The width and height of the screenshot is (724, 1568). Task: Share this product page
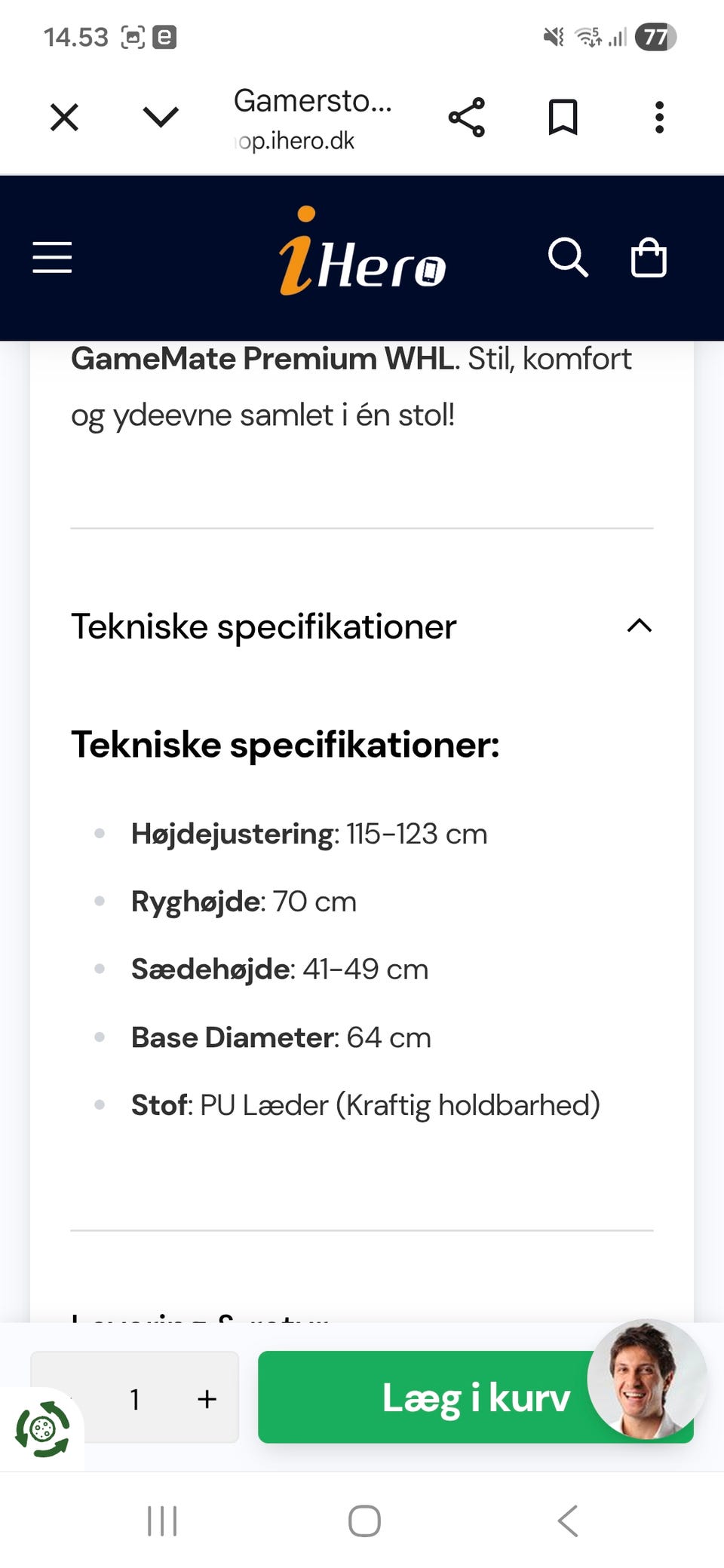(467, 116)
